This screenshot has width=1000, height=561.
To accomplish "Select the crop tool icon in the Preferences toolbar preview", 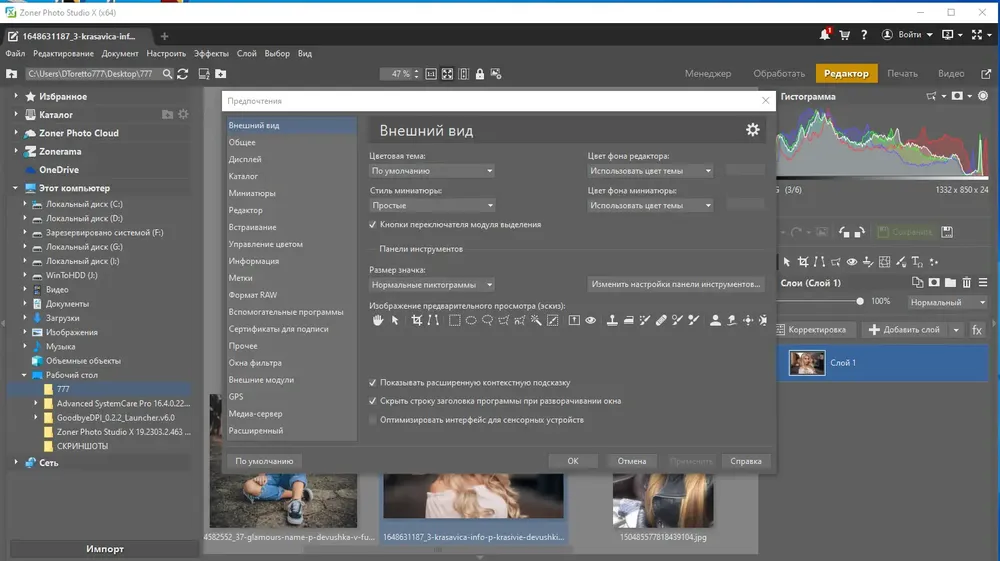I will (x=416, y=321).
